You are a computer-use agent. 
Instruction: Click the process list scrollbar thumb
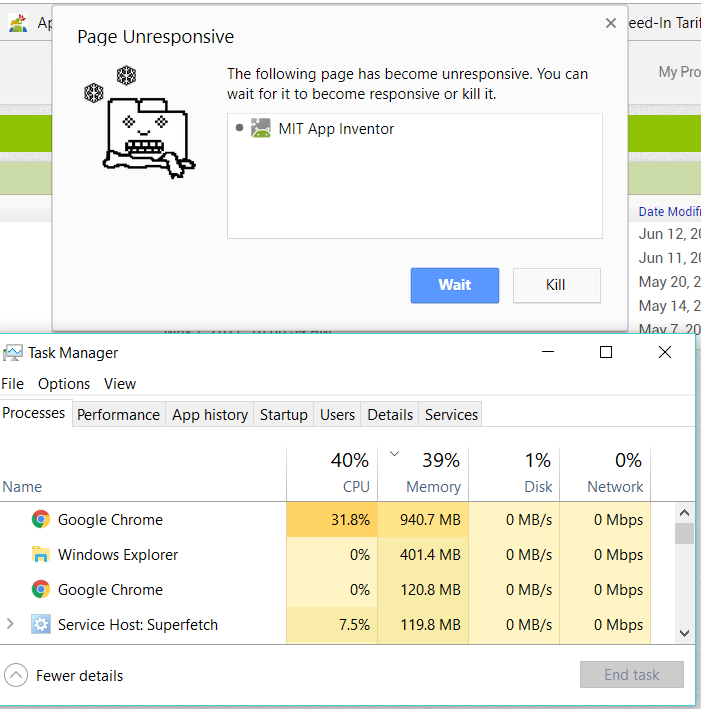click(x=684, y=534)
